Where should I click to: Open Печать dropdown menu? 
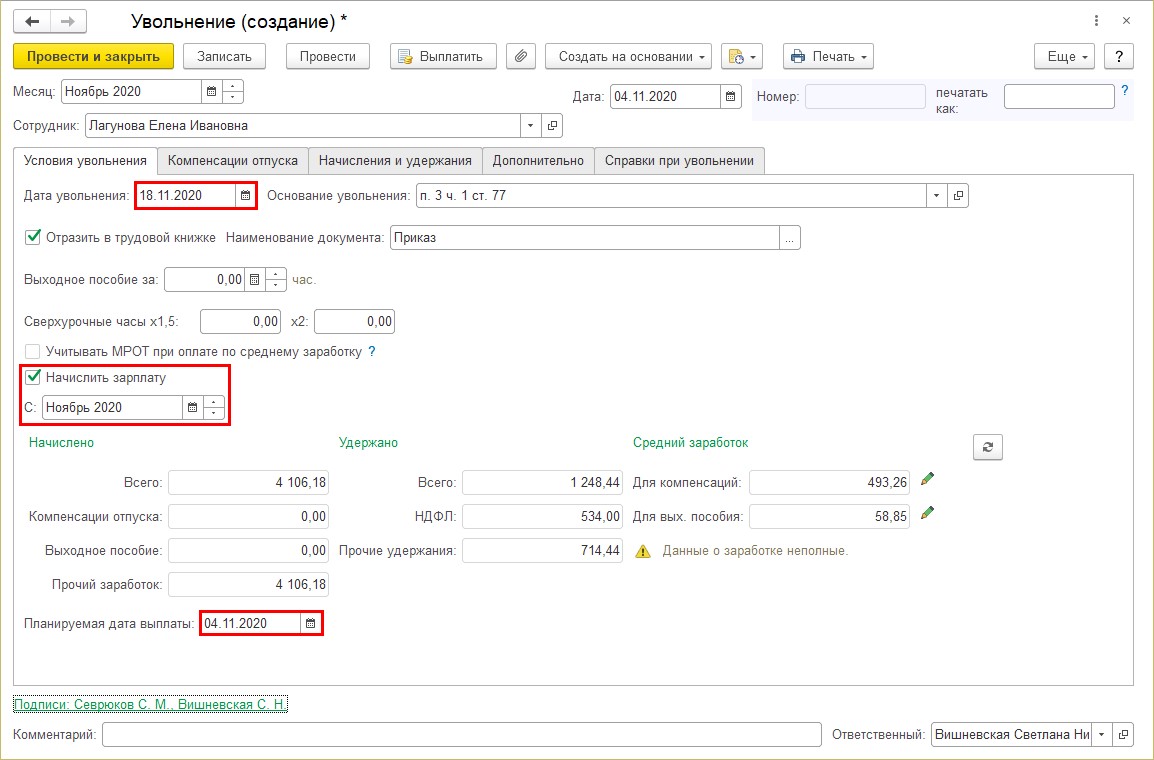tap(828, 57)
